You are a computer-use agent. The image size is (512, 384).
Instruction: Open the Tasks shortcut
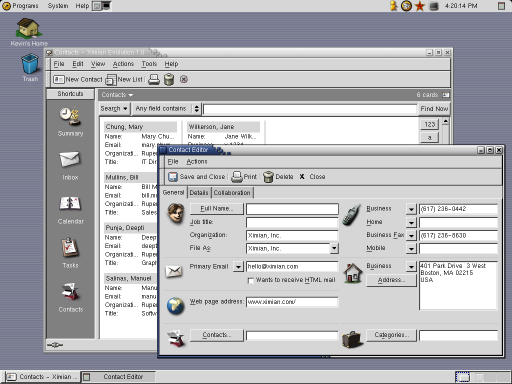[70, 253]
